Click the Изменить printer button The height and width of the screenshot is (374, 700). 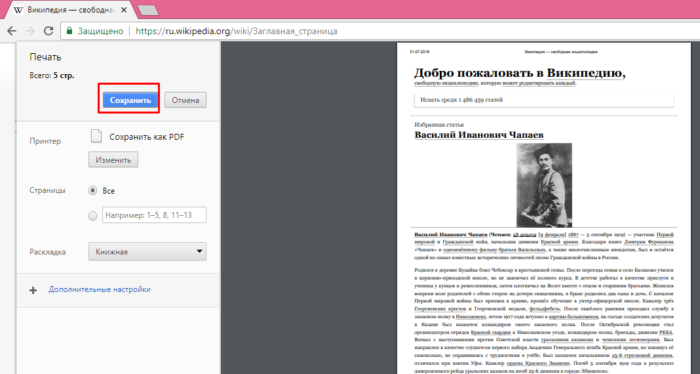coord(113,160)
